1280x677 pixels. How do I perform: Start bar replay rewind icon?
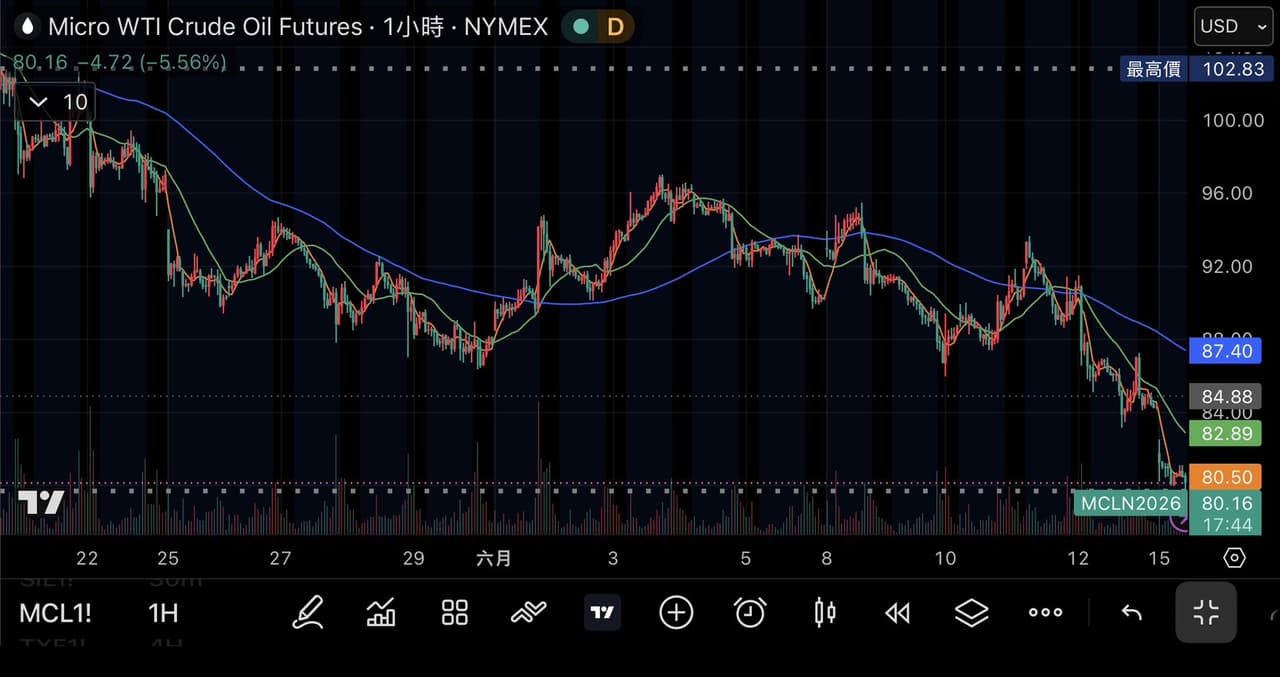898,613
